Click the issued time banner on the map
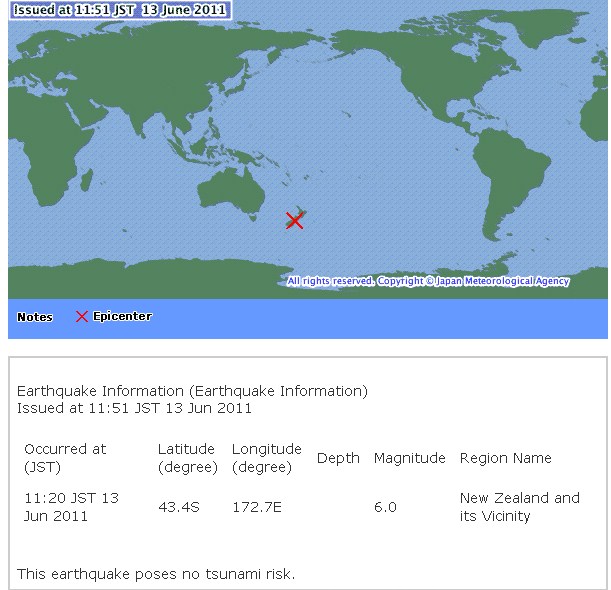611x590 pixels. (x=119, y=10)
